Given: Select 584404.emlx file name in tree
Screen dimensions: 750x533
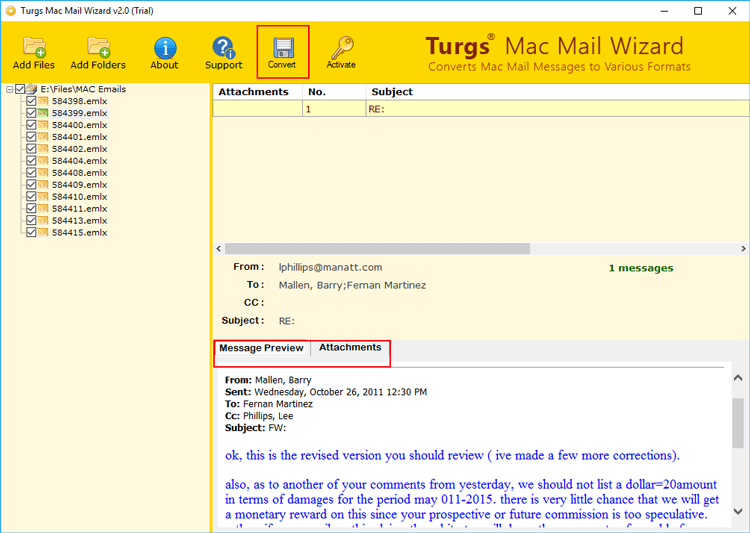Looking at the screenshot, I should click(x=79, y=161).
